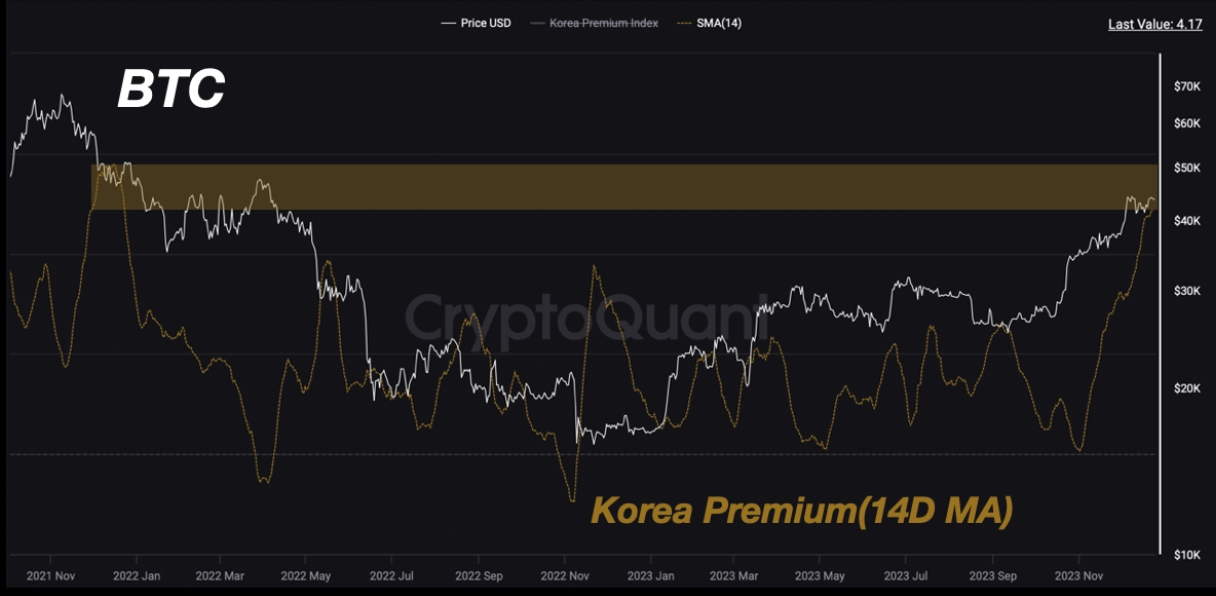Click the white line marker beside Price USD

(x=448, y=23)
